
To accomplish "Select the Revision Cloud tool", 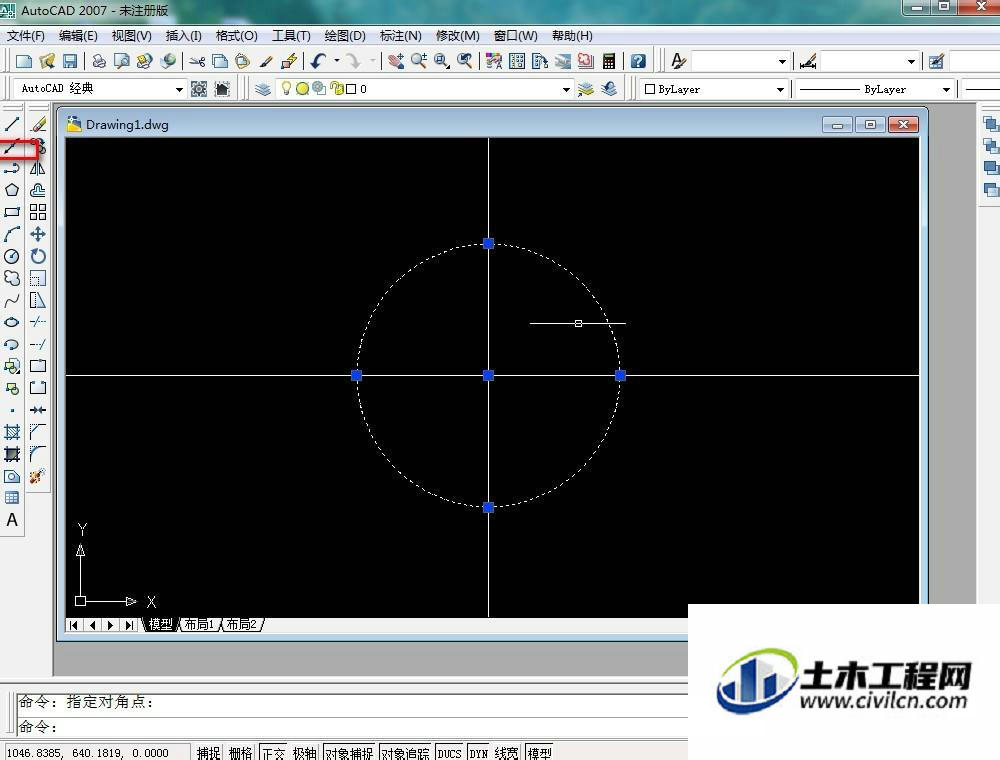I will point(12,278).
